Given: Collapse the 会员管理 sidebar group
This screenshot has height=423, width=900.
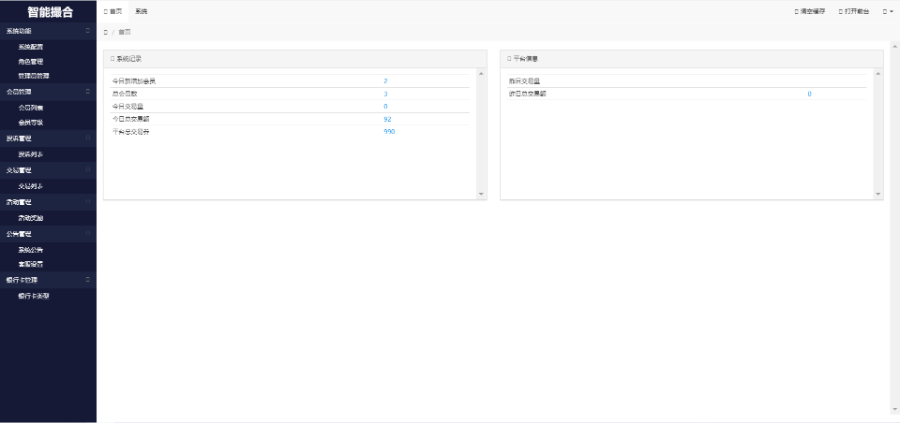Looking at the screenshot, I should (88, 91).
